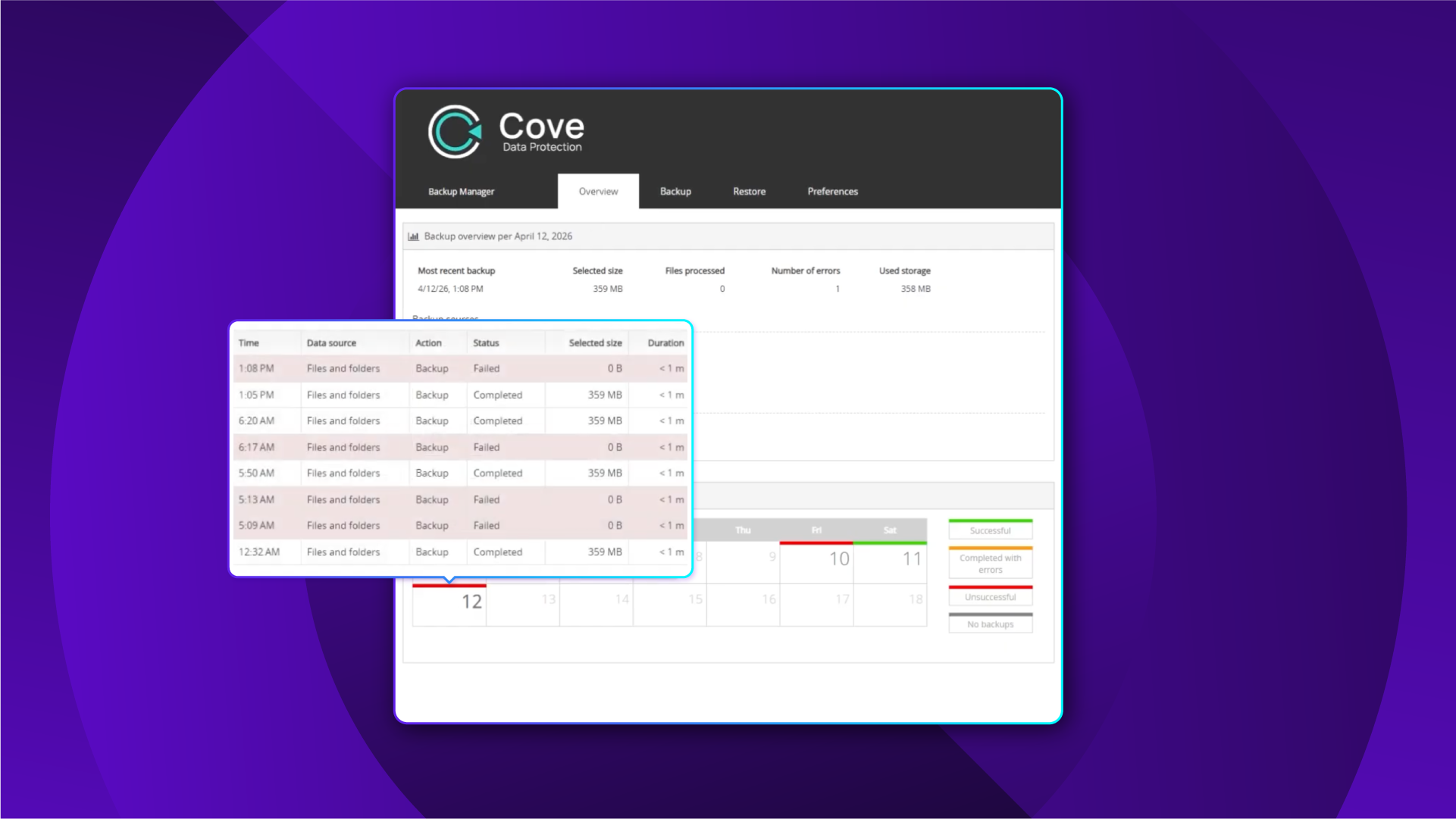1456x819 pixels.
Task: Click the No backups legend item
Action: pos(990,623)
